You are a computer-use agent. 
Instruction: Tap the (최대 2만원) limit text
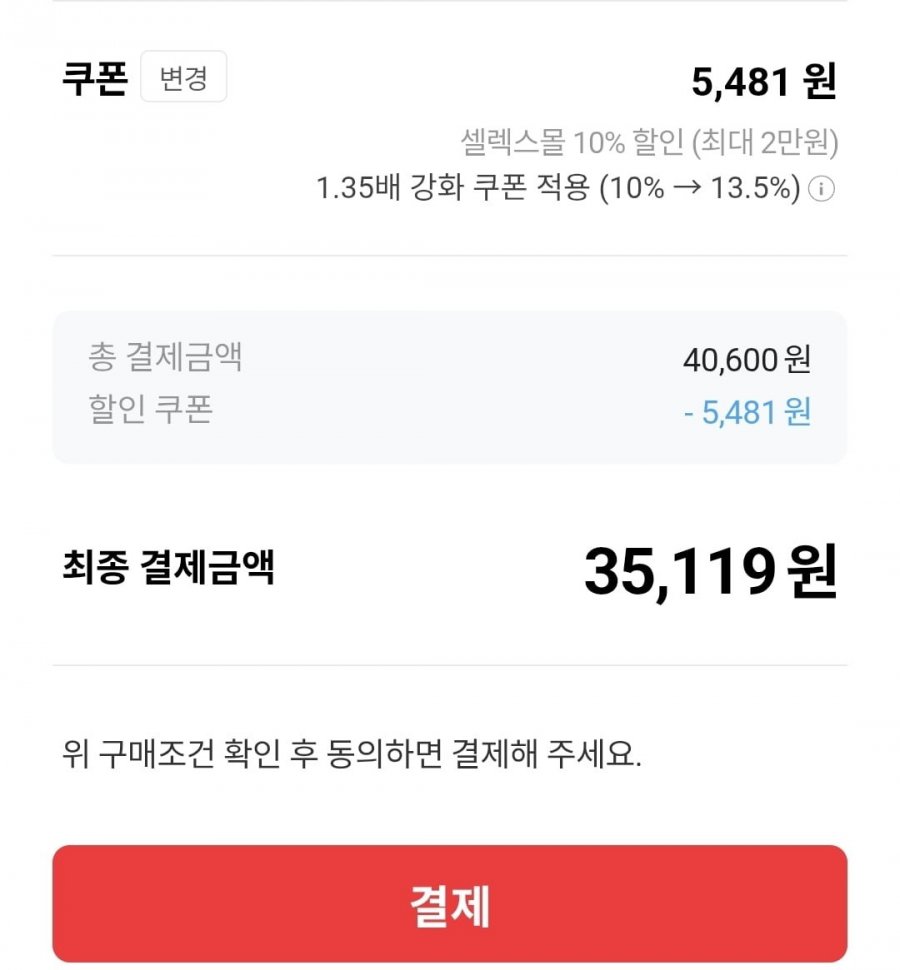(765, 142)
